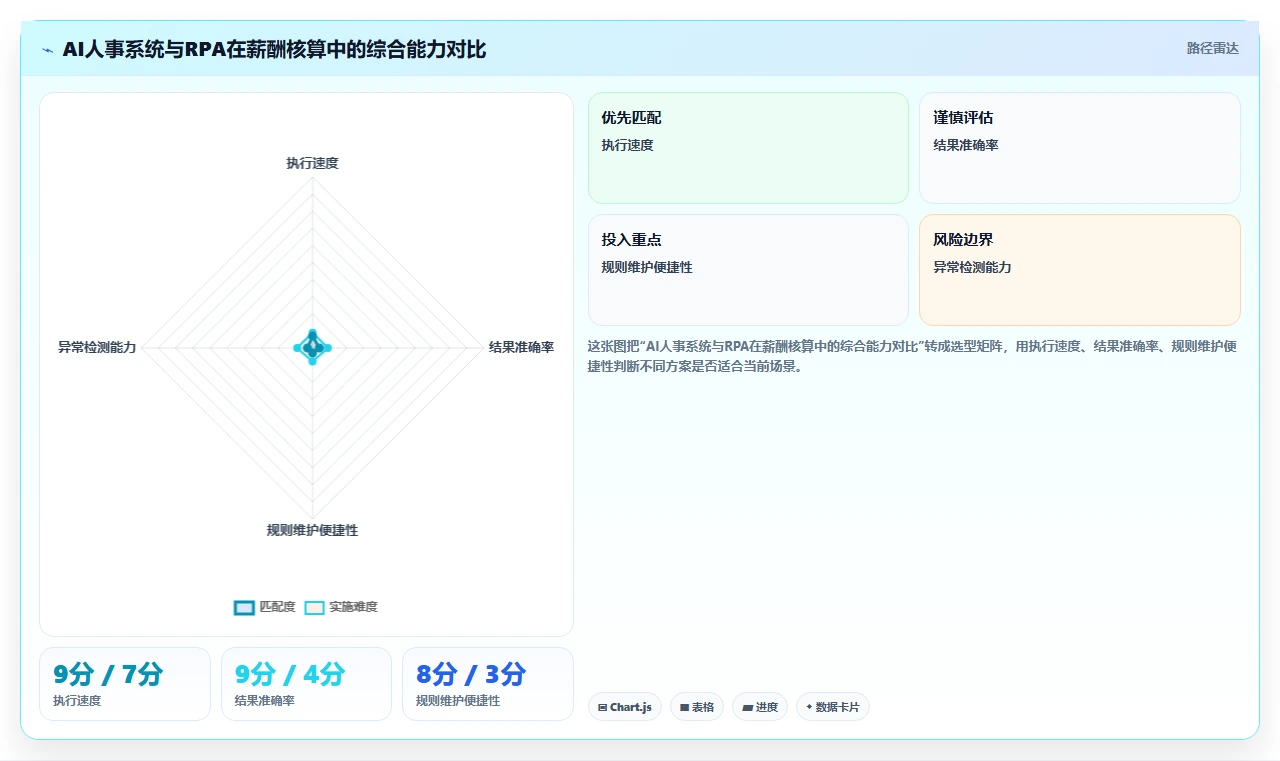Click the 8分 / 3分 score value

[x=471, y=674]
